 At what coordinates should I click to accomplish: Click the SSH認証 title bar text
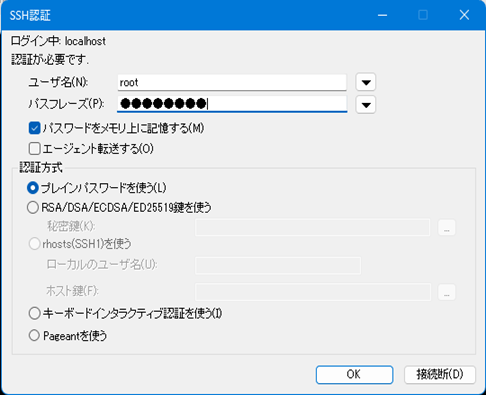(30, 16)
